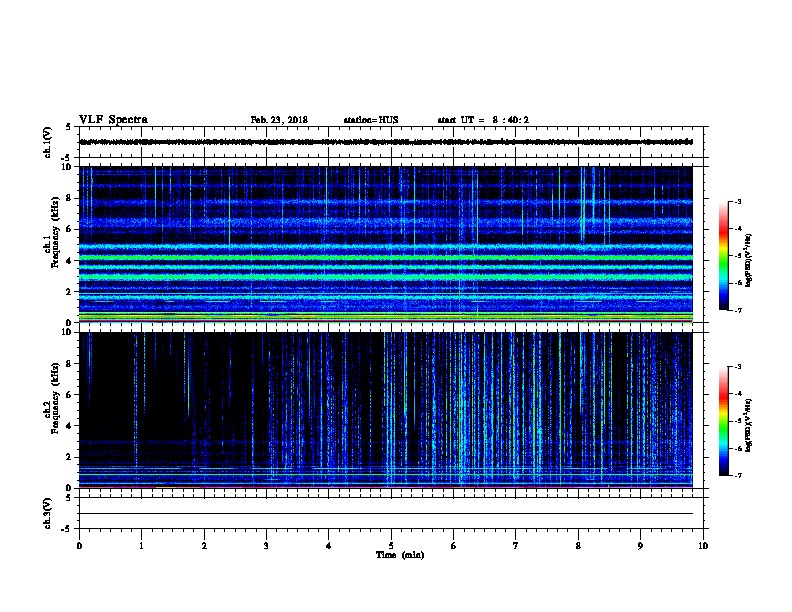Click the "ch.1(V)" waveform axis label
Screen dimensions: 792x612
pos(48,142)
